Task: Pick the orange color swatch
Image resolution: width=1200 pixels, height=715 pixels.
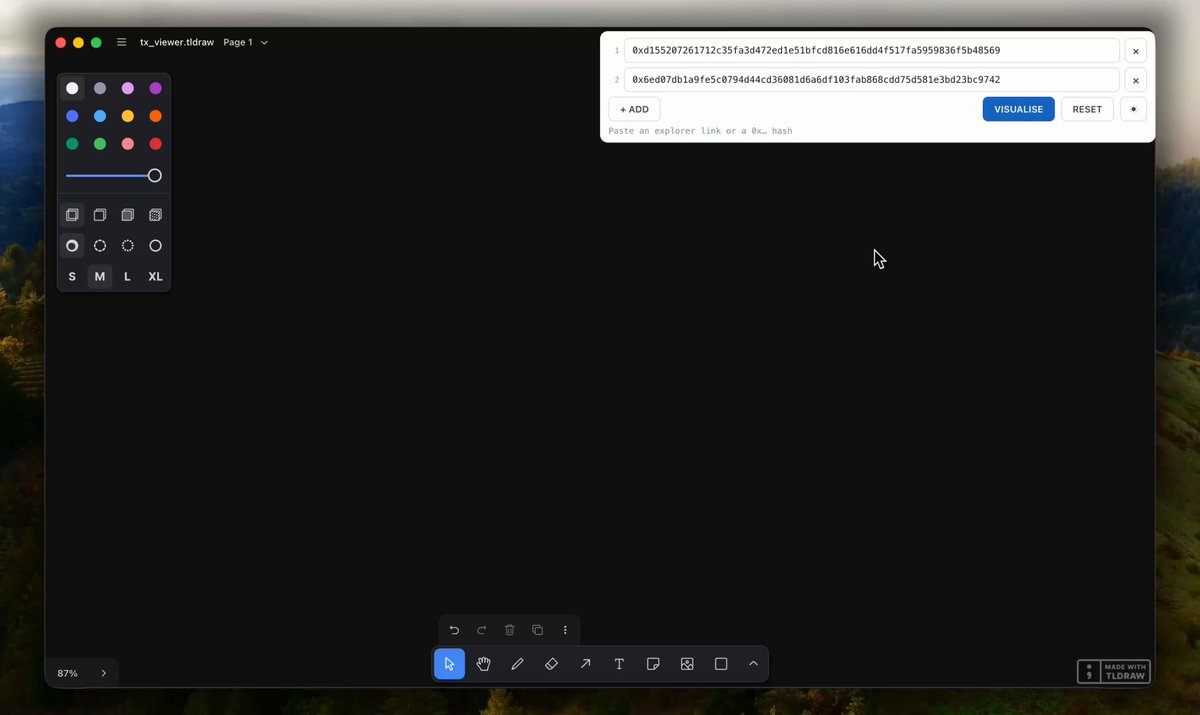Action: pos(155,116)
